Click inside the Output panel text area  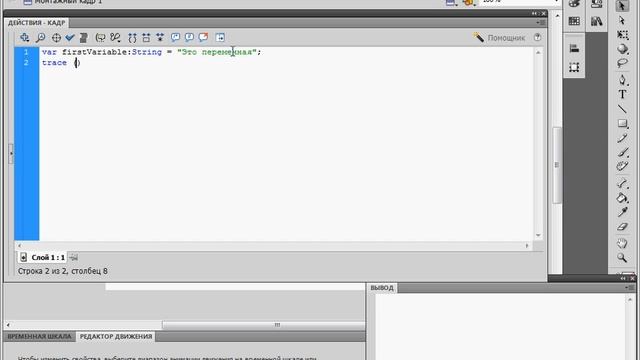500,327
